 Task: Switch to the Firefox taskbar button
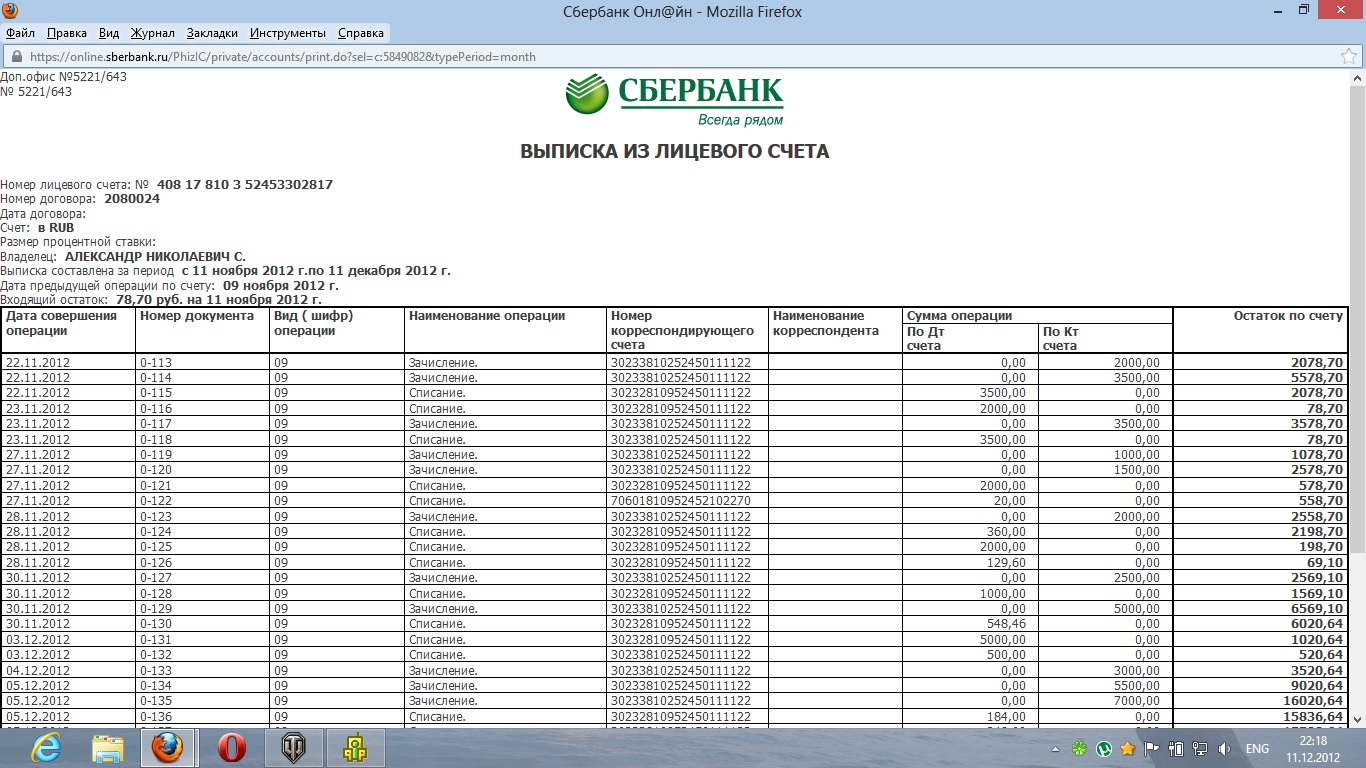168,748
